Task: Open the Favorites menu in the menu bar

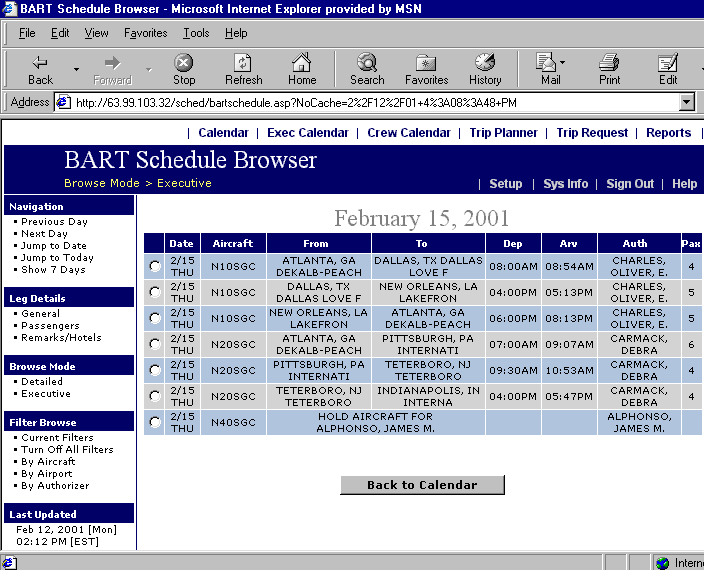Action: (x=146, y=33)
